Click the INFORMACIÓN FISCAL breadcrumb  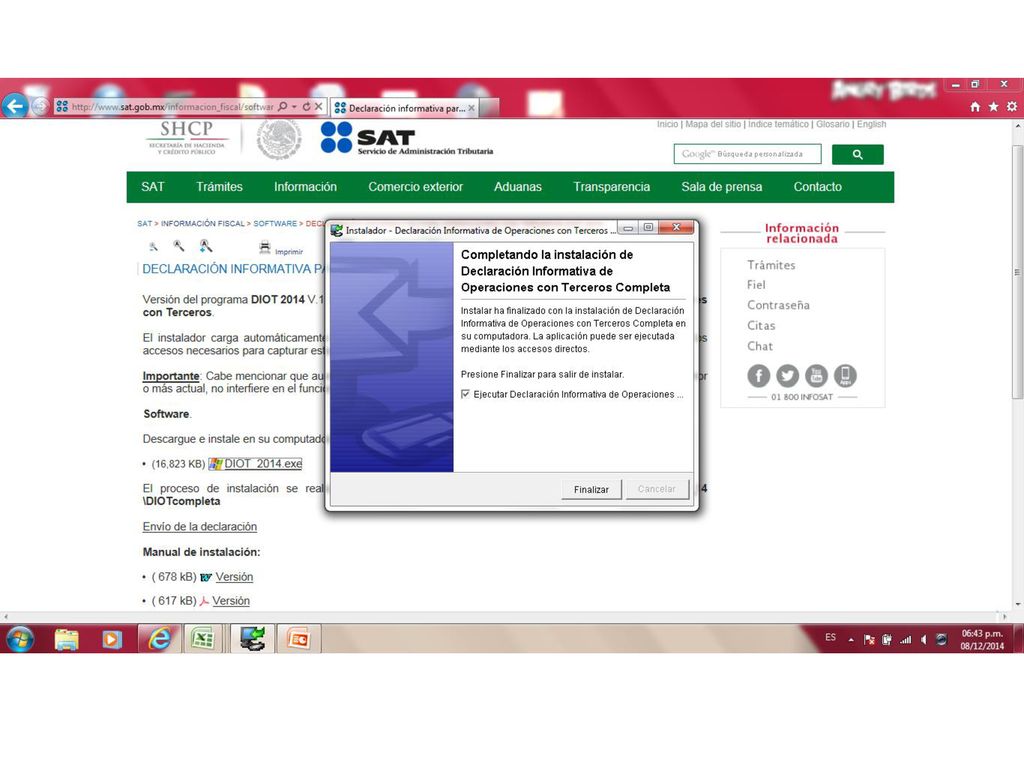click(x=202, y=223)
